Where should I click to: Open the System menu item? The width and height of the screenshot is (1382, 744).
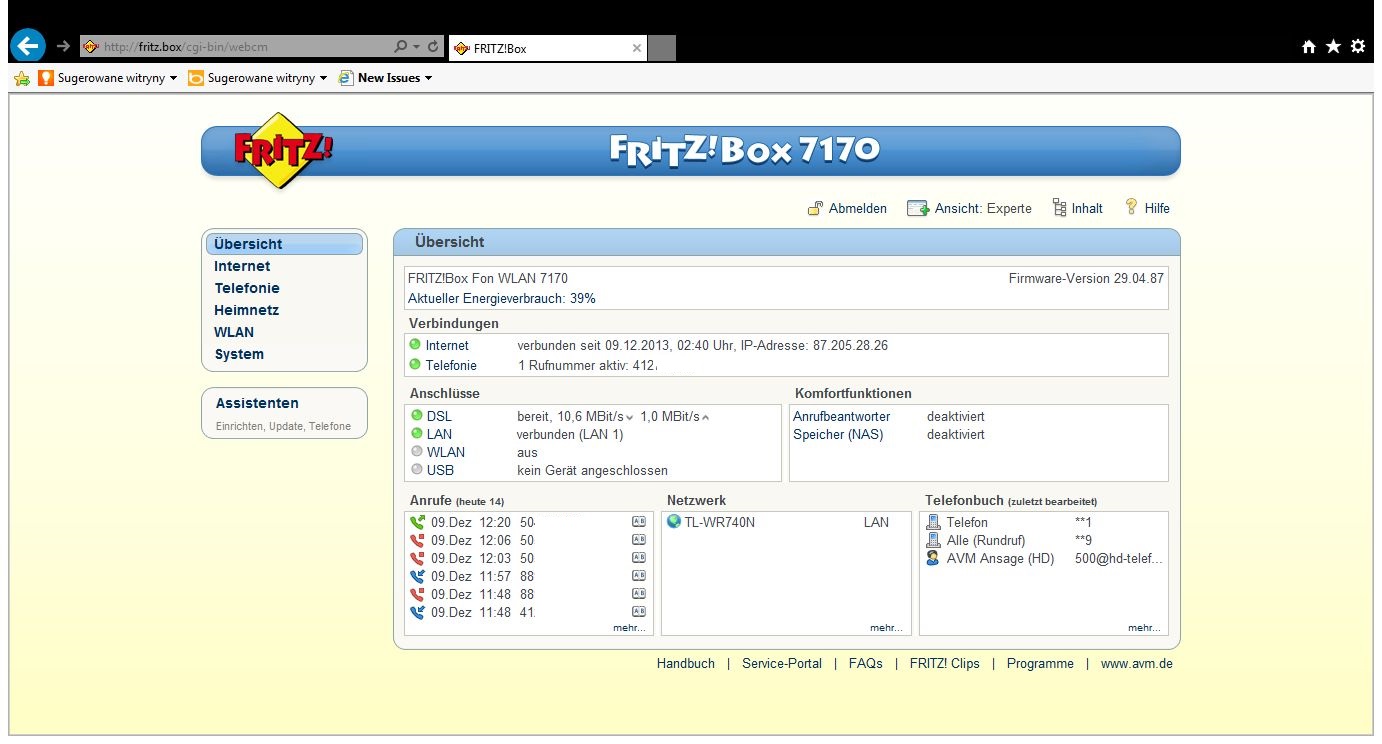pos(239,354)
